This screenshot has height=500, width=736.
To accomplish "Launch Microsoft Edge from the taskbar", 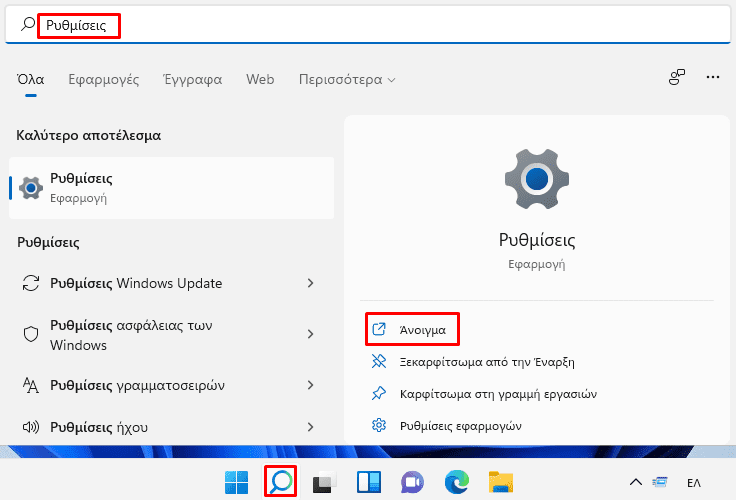I will [457, 482].
